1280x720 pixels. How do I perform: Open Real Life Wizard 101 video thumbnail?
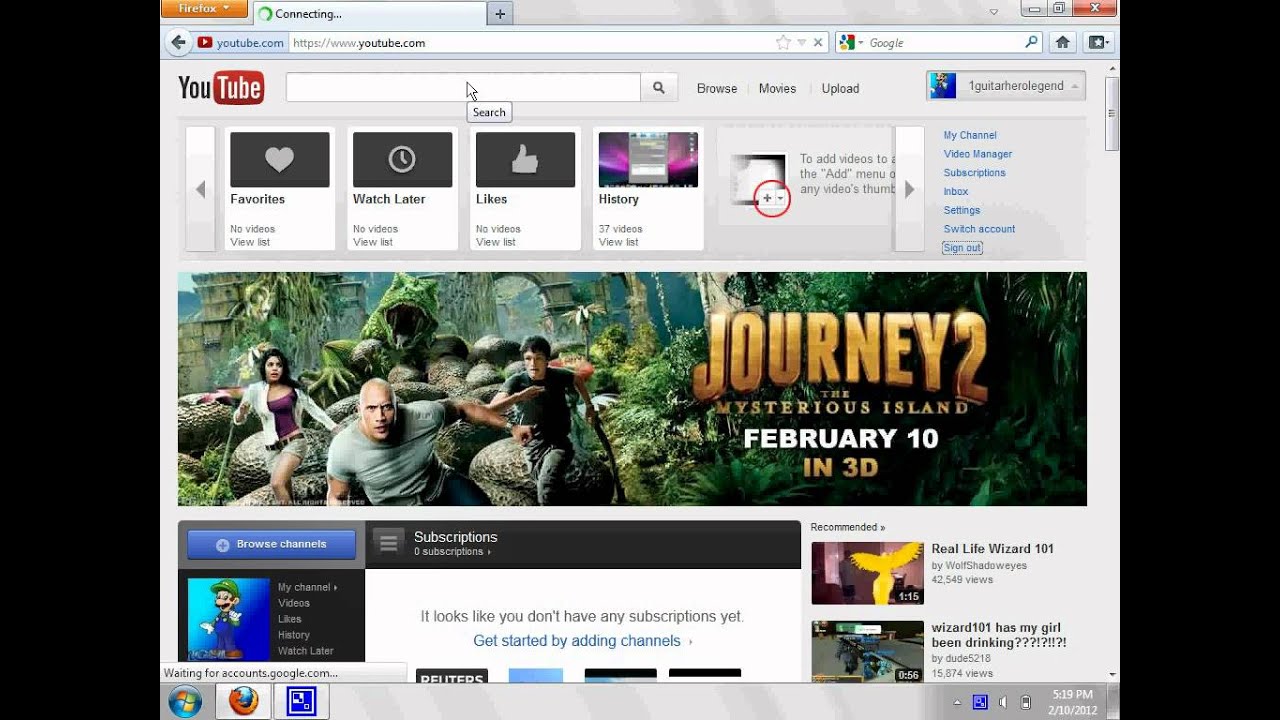(x=867, y=573)
